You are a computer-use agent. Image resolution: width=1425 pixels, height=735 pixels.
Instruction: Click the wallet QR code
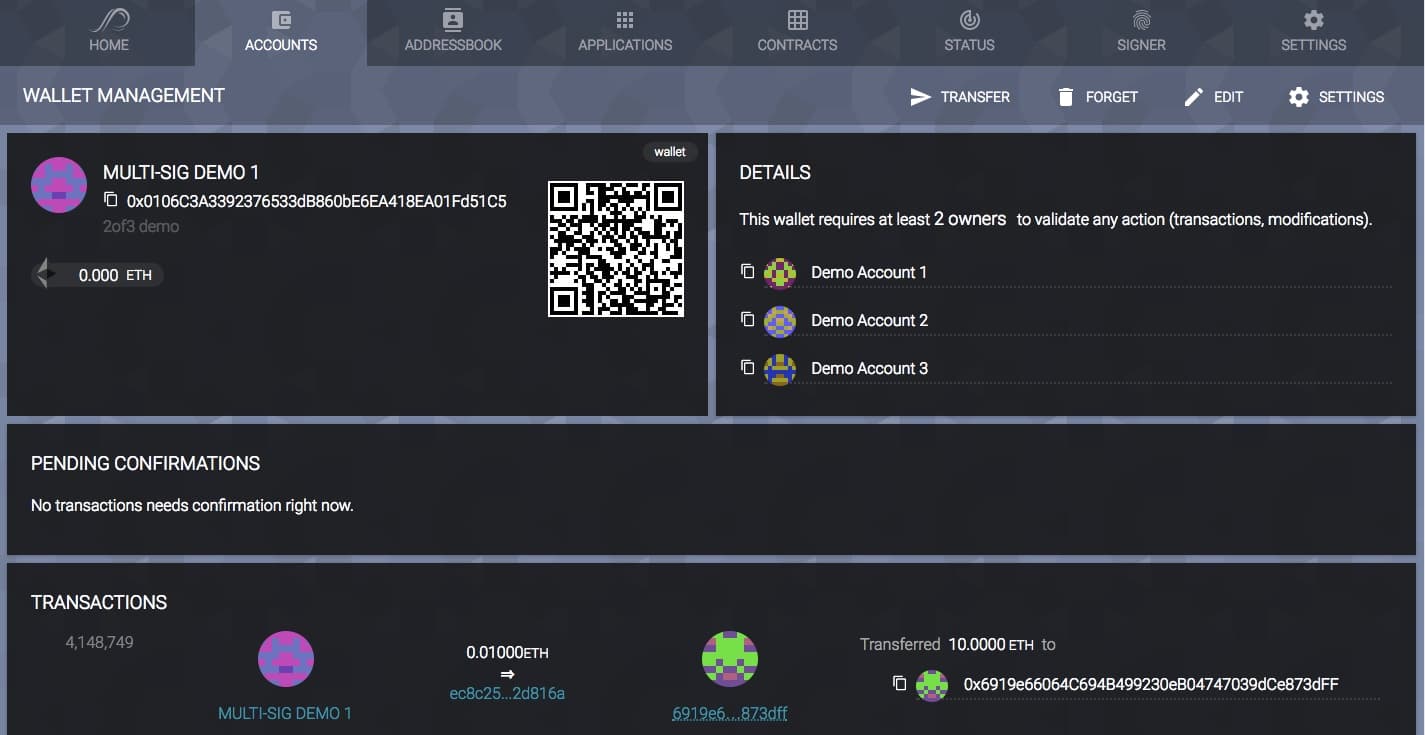(x=617, y=249)
